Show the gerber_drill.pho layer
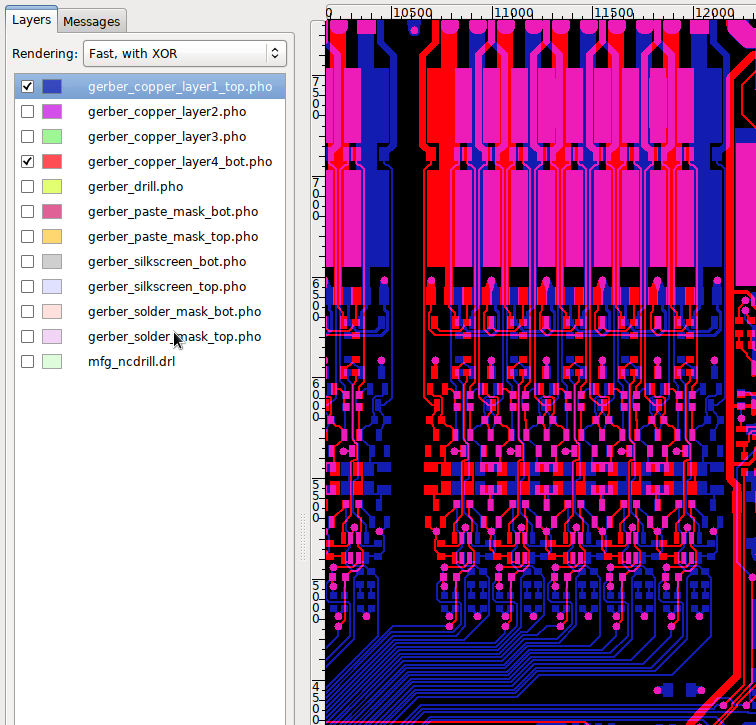Viewport: 756px width, 725px height. click(x=27, y=187)
